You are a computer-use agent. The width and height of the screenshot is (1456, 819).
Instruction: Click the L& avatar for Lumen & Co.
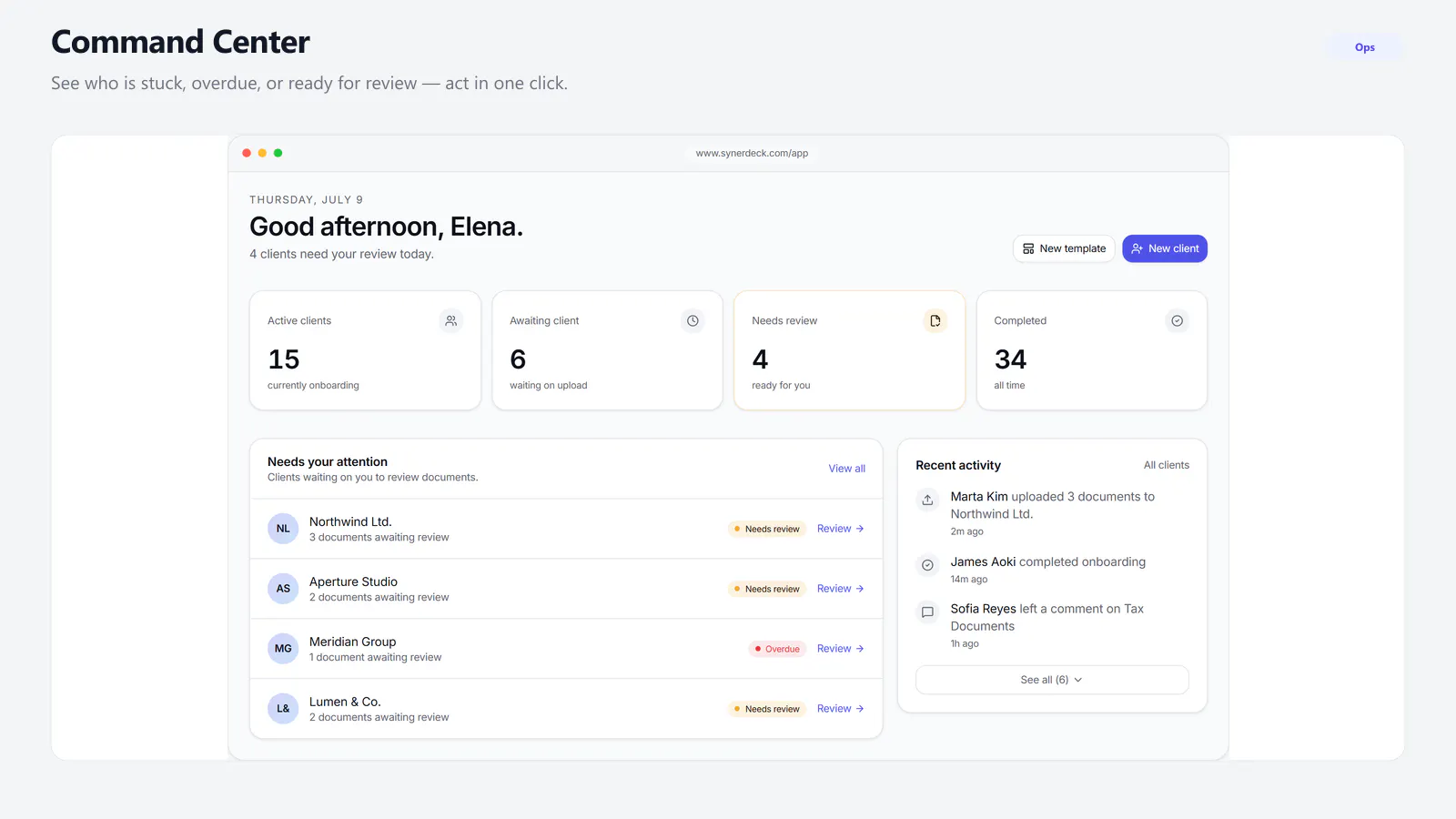pos(283,709)
